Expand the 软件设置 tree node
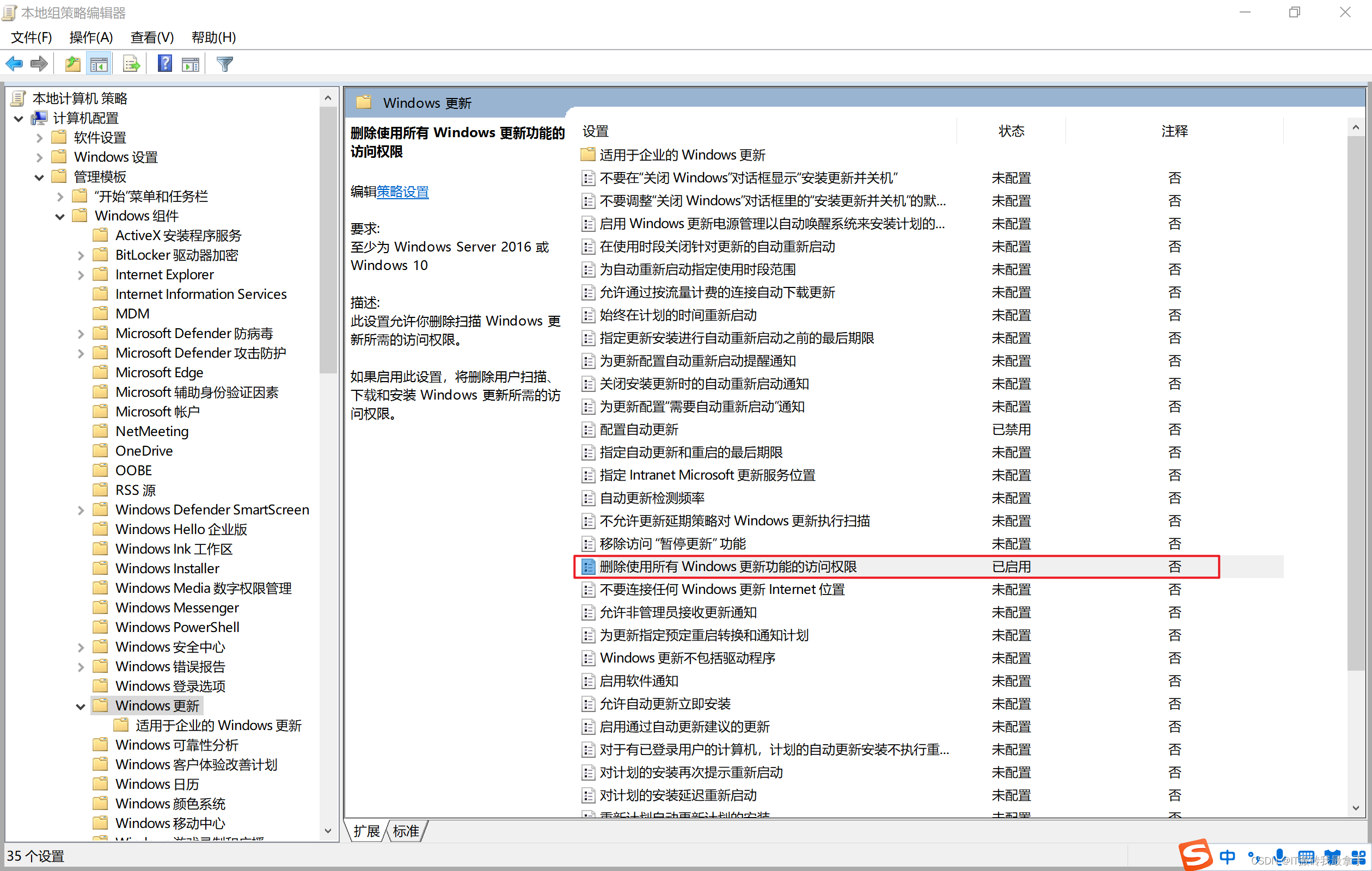Image resolution: width=1372 pixels, height=871 pixels. [x=39, y=138]
